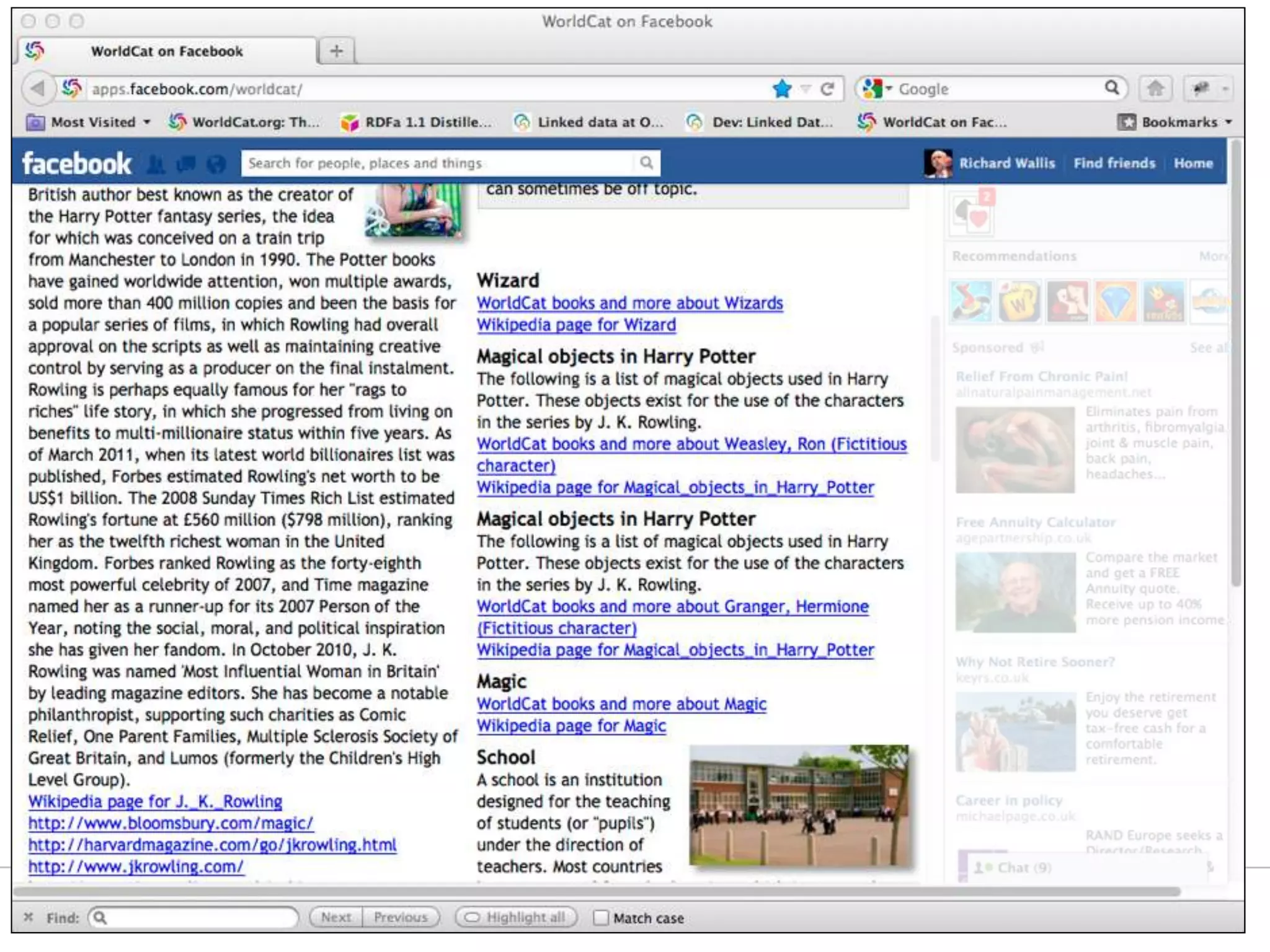Open WorldCat books about Weasley, Ron link
The width and height of the screenshot is (1270, 952).
[x=691, y=454]
